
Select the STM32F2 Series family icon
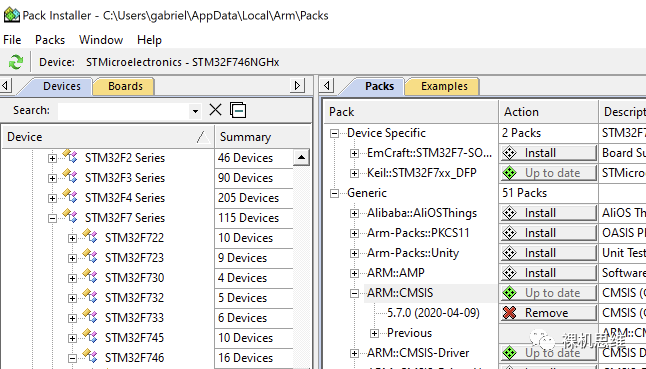pos(70,156)
